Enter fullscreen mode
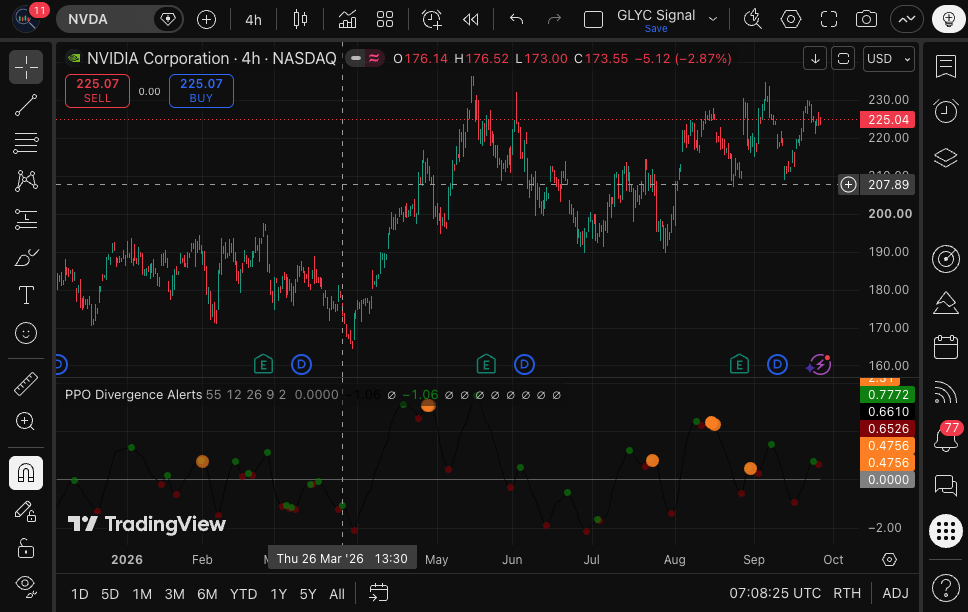This screenshot has width=968, height=612. pos(828,19)
